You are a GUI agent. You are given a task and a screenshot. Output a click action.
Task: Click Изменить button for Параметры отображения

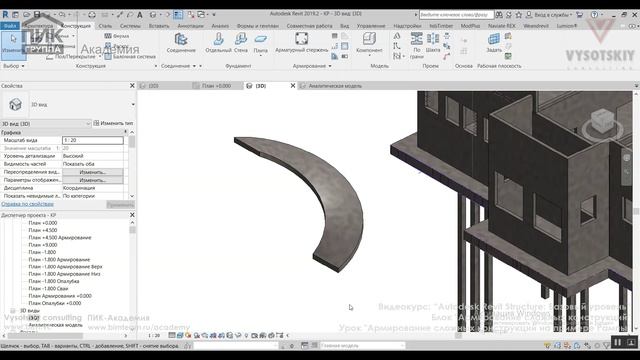click(92, 180)
